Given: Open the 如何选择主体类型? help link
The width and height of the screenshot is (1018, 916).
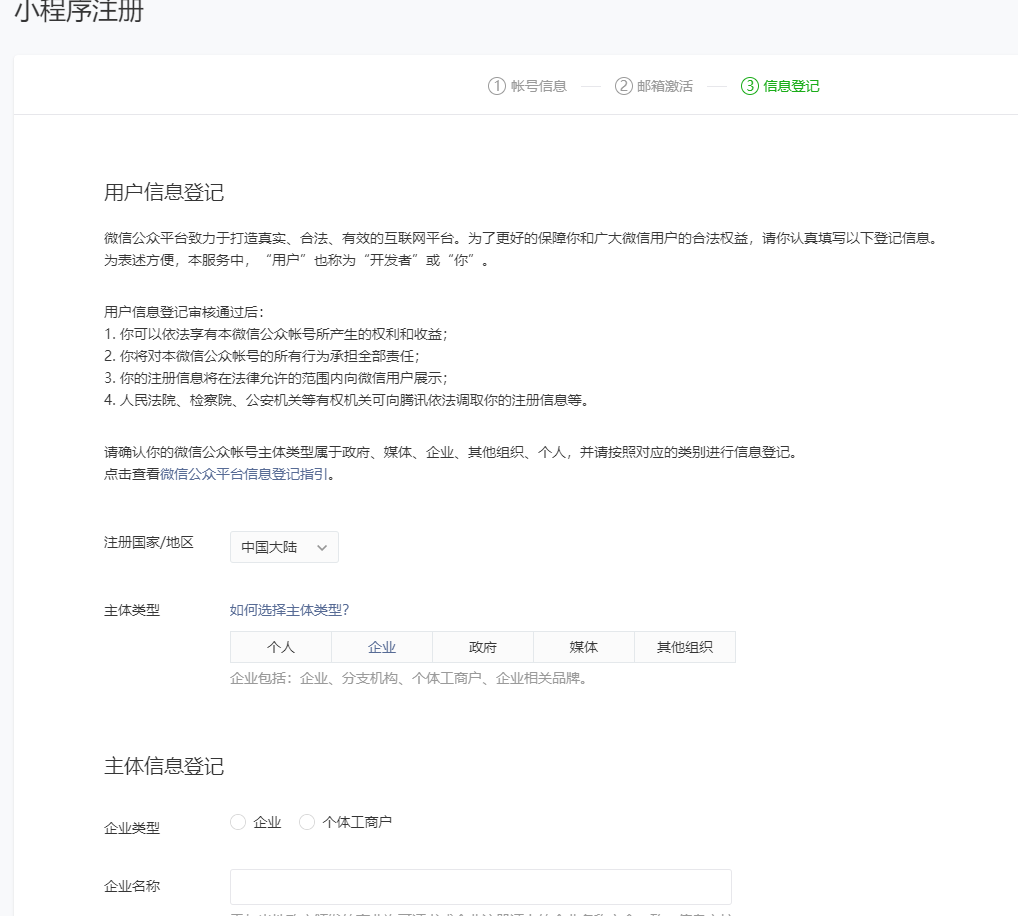Looking at the screenshot, I should pos(290,610).
